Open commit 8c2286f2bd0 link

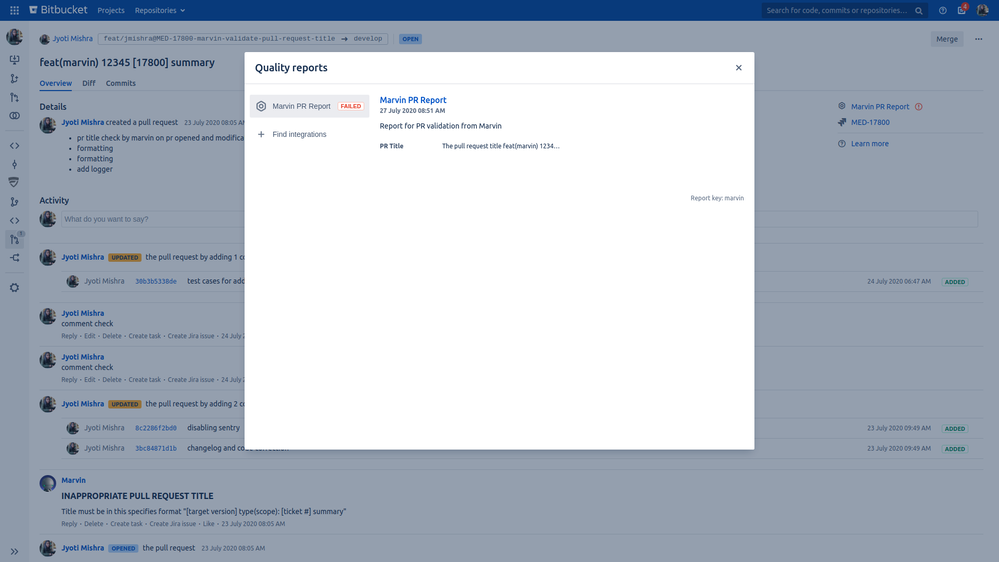pyautogui.click(x=156, y=428)
